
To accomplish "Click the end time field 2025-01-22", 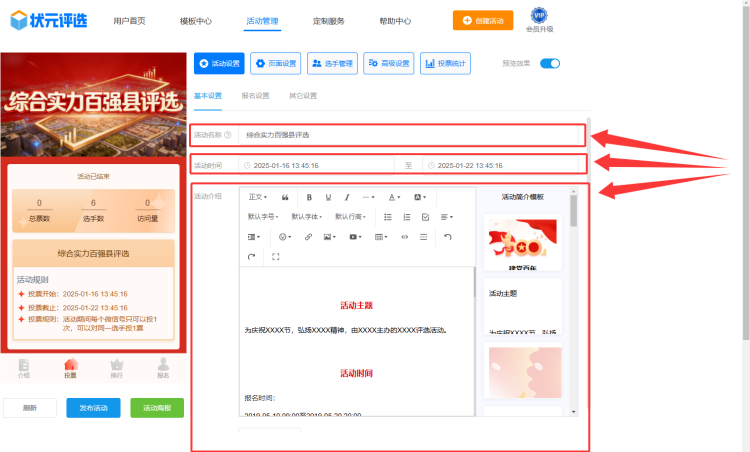I will 500,165.
